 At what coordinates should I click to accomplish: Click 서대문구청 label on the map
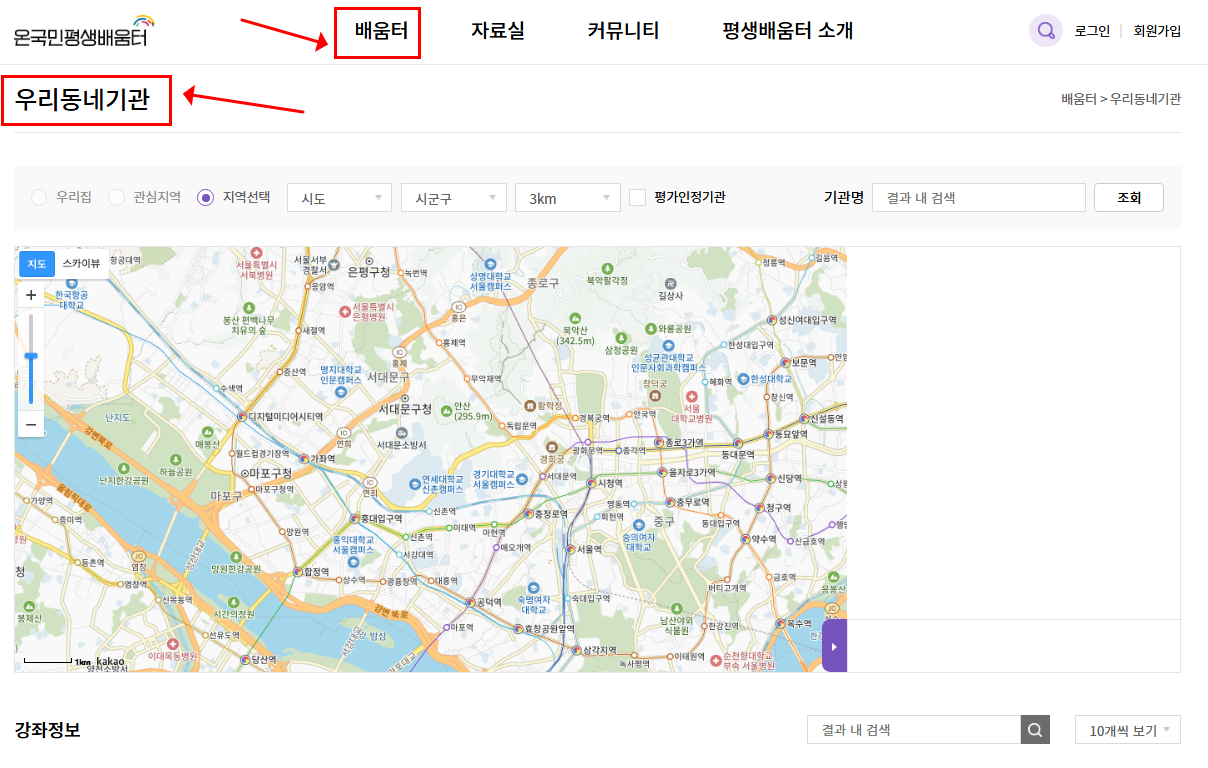(406, 409)
